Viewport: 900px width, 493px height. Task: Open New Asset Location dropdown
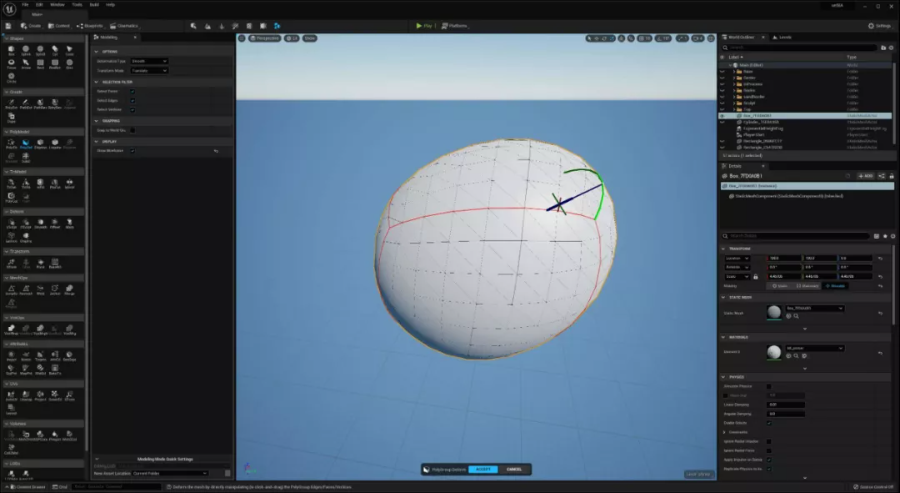[170, 473]
